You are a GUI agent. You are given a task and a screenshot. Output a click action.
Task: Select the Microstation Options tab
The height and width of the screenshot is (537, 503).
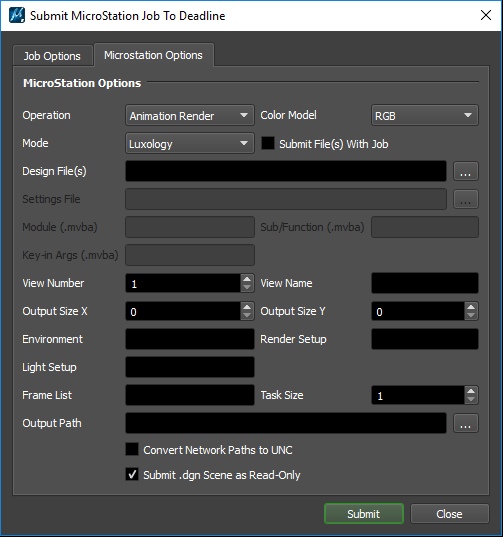click(154, 55)
